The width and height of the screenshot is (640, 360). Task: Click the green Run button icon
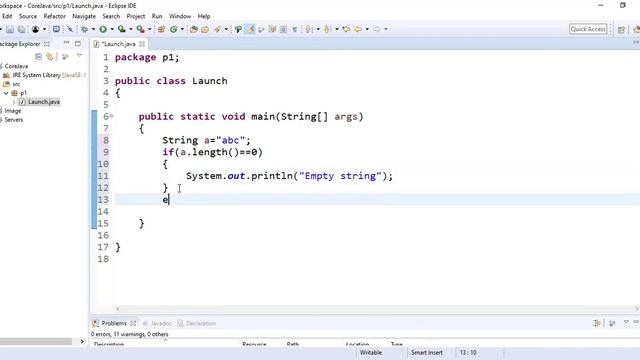103,29
